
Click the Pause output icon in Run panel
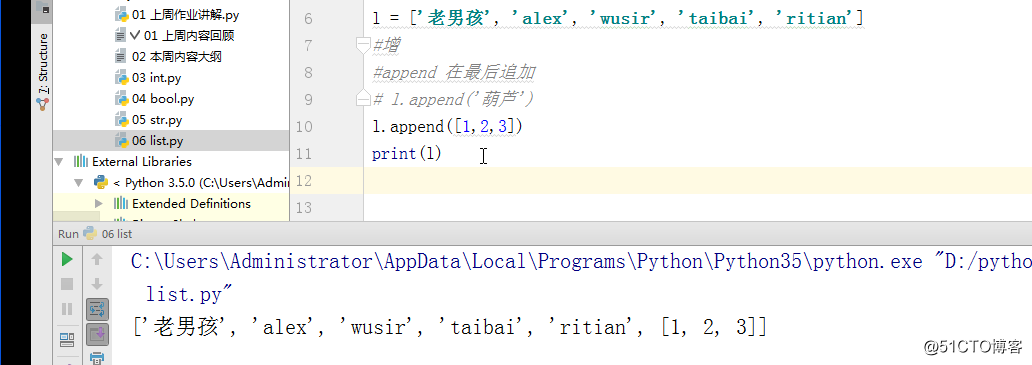pos(66,308)
